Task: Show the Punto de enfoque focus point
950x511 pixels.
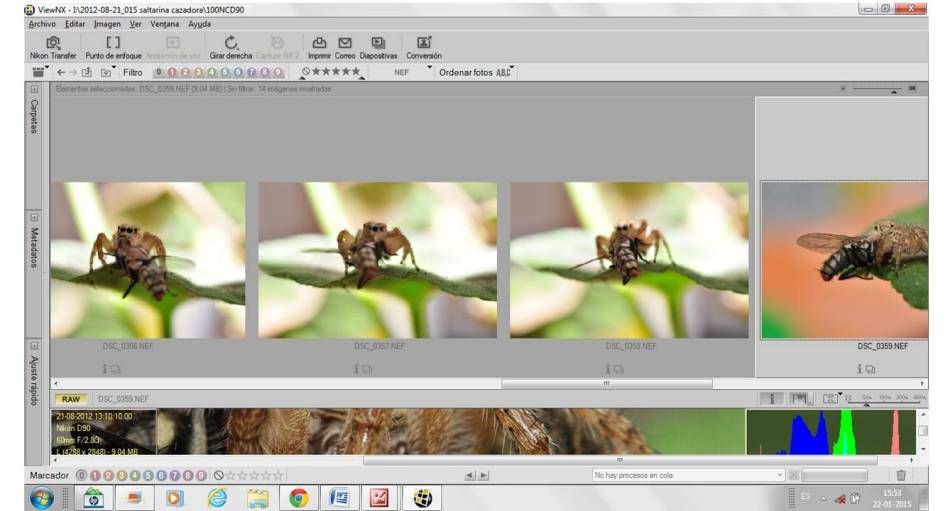Action: coord(113,47)
